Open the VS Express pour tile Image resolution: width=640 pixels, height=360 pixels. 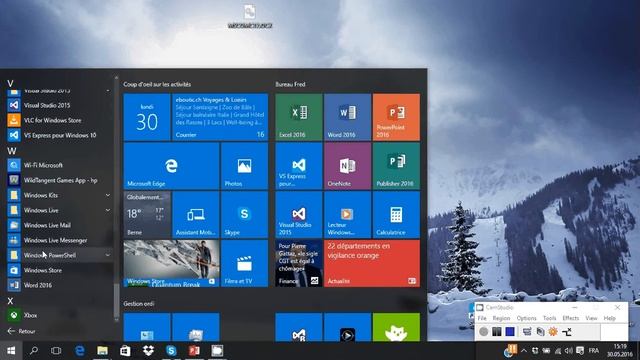[299, 166]
